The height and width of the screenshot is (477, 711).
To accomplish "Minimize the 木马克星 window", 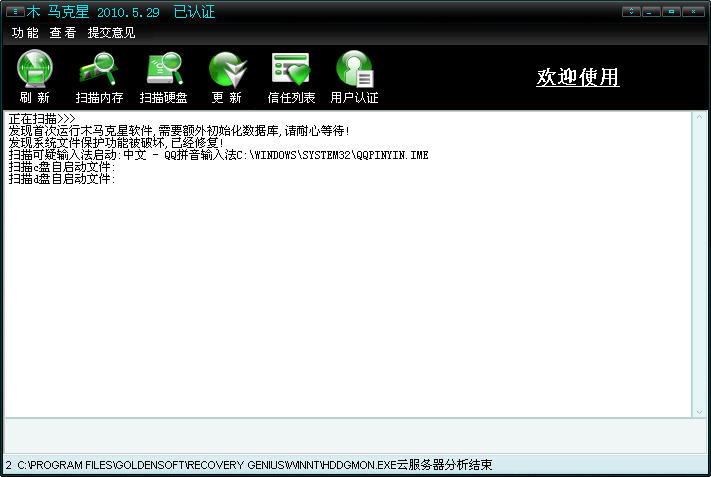I will (x=651, y=11).
